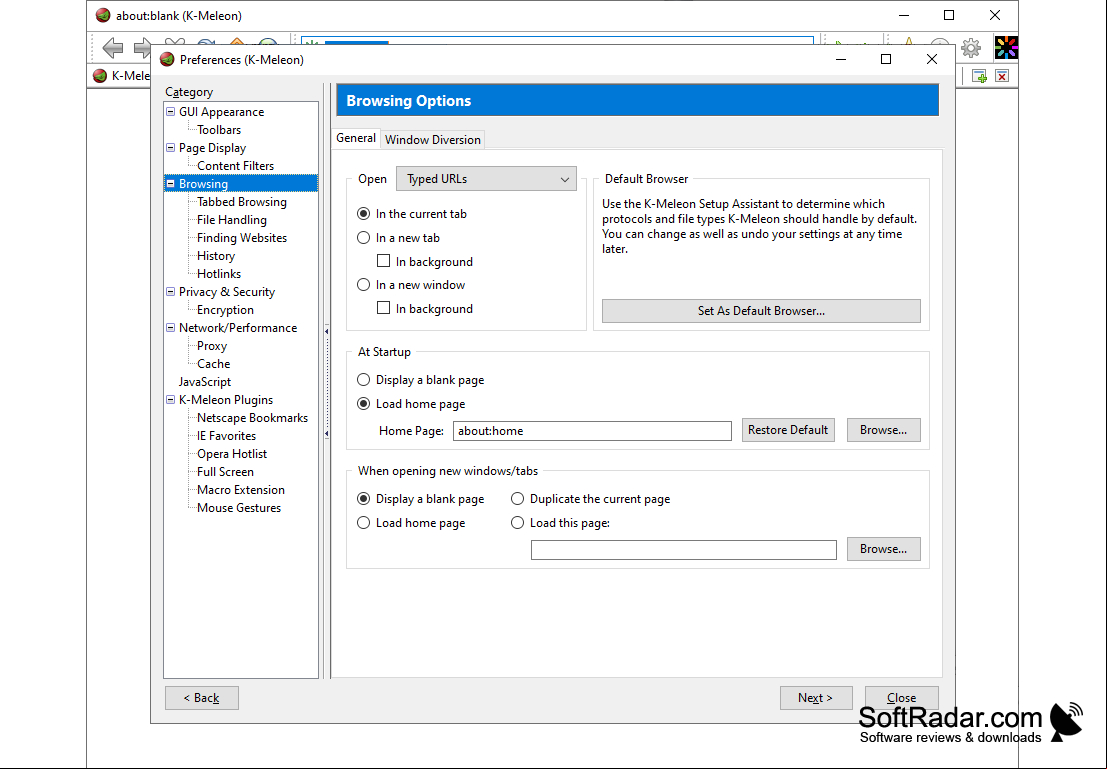Click Browse next to the Home Page field
The width and height of the screenshot is (1107, 769).
coord(883,430)
